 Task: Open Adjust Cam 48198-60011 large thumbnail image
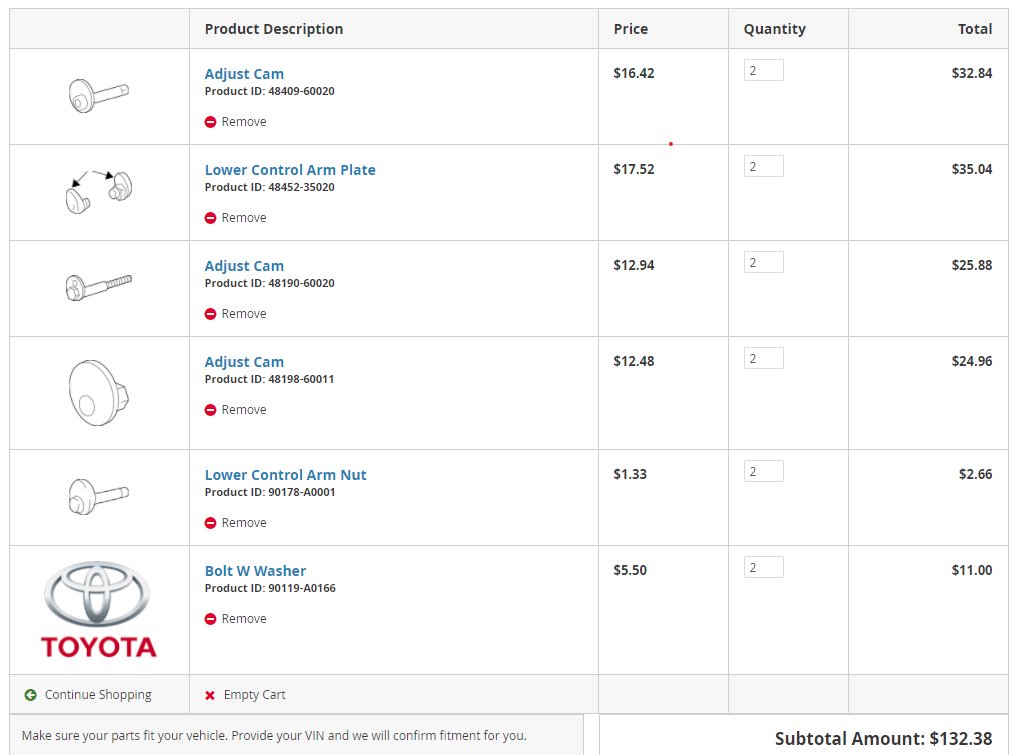[98, 392]
